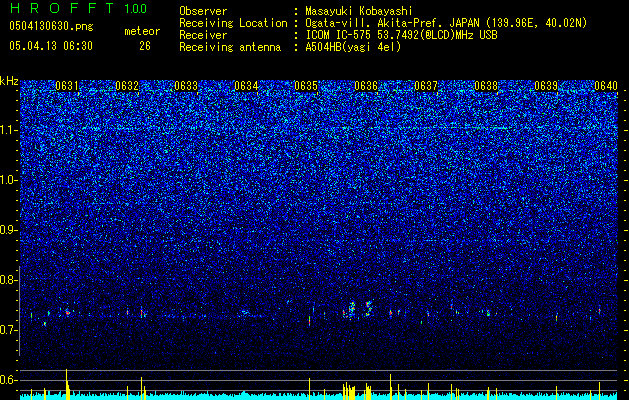Click the 0.7 frequency axis label

[x=9, y=330]
